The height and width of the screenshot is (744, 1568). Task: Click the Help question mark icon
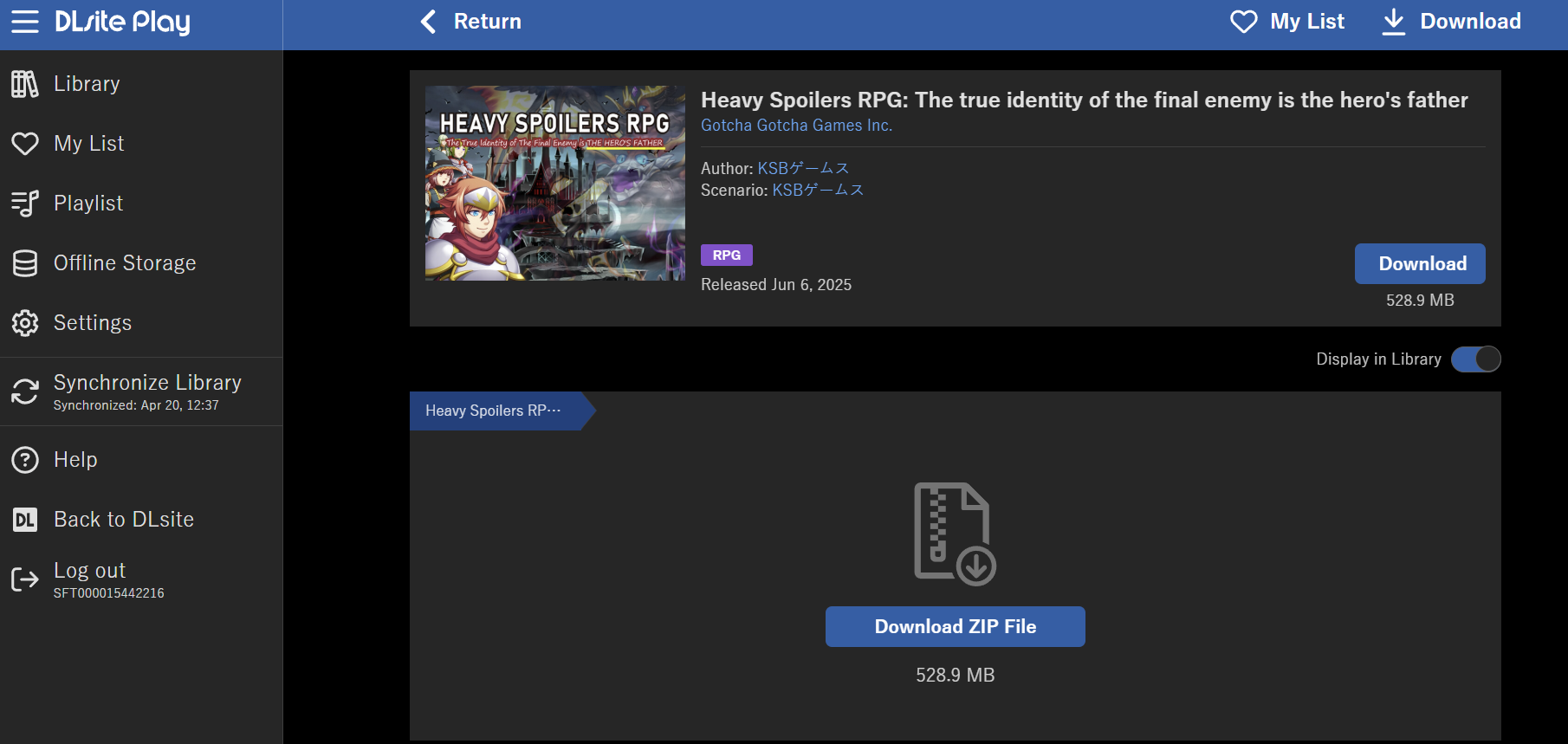[25, 460]
